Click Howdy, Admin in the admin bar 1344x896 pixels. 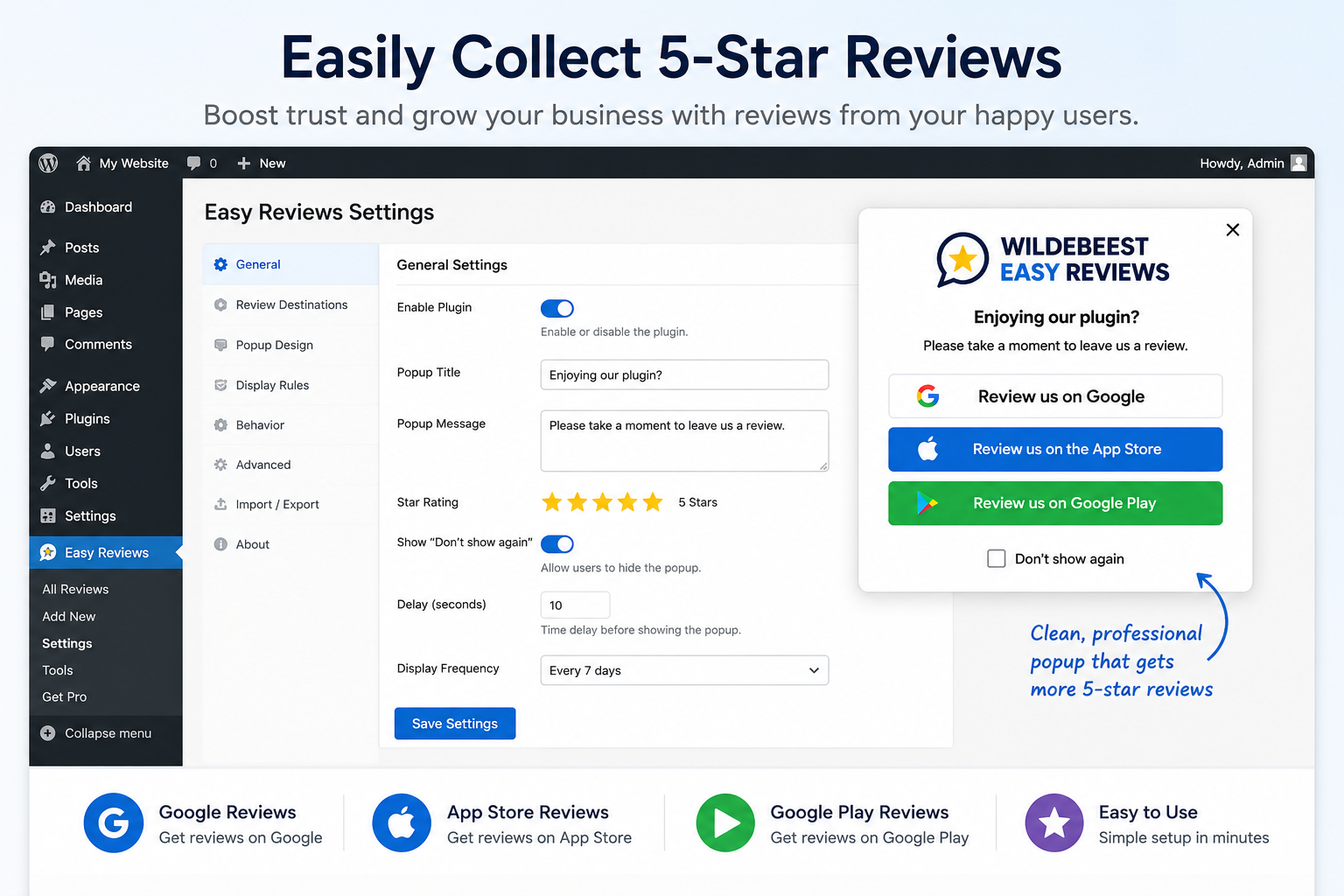click(1242, 164)
